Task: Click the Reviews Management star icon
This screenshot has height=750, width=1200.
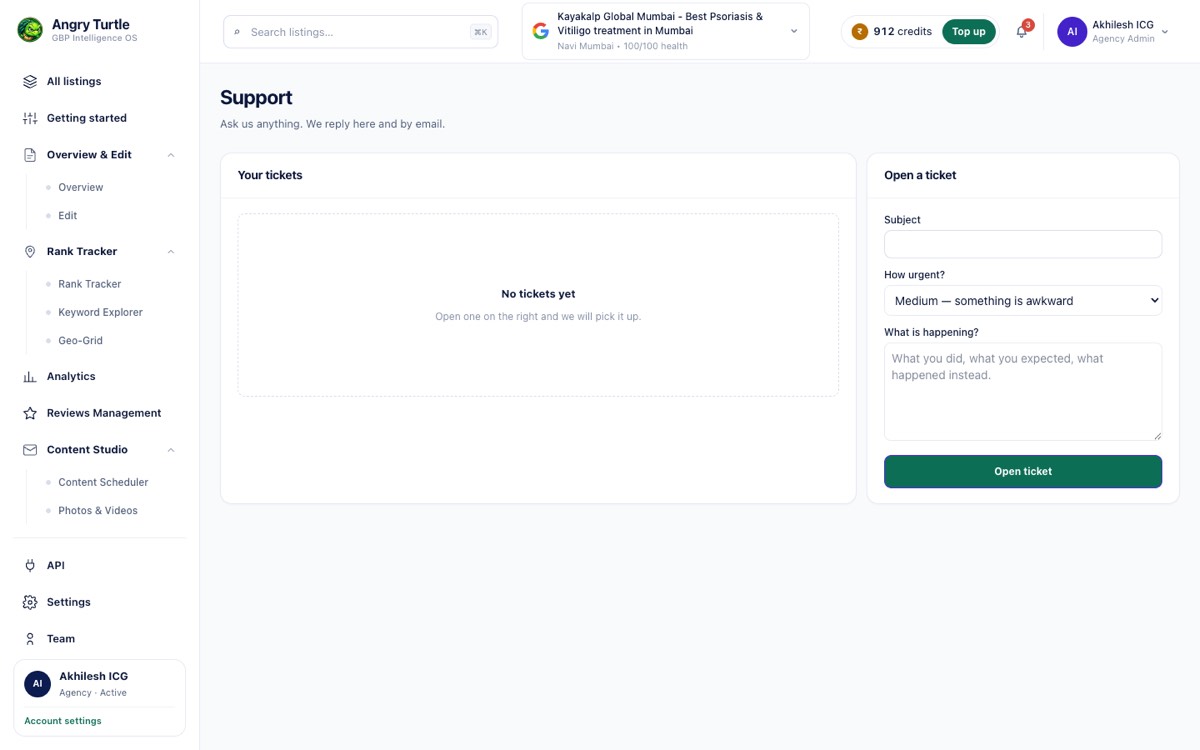Action: point(30,413)
